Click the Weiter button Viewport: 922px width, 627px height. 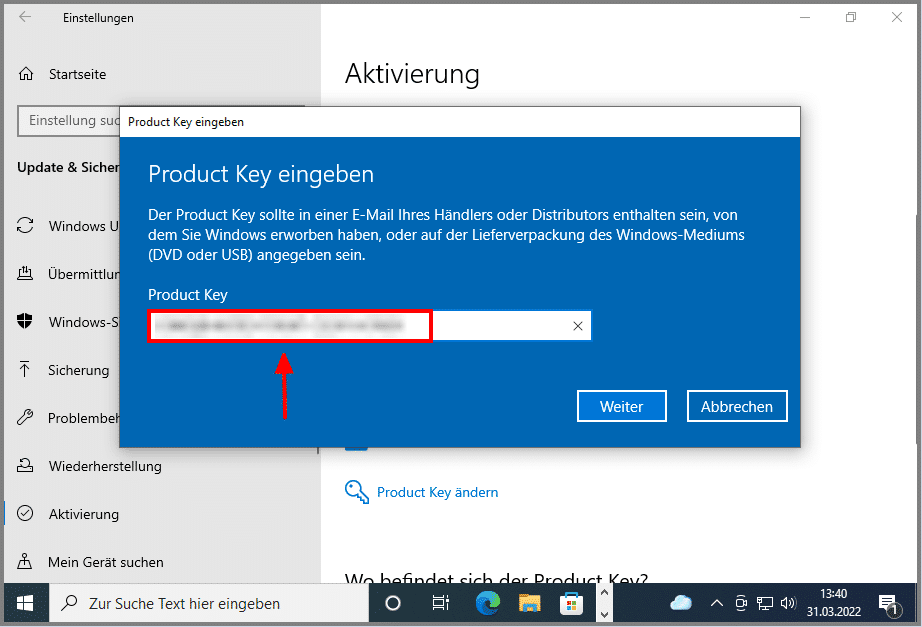(620, 406)
